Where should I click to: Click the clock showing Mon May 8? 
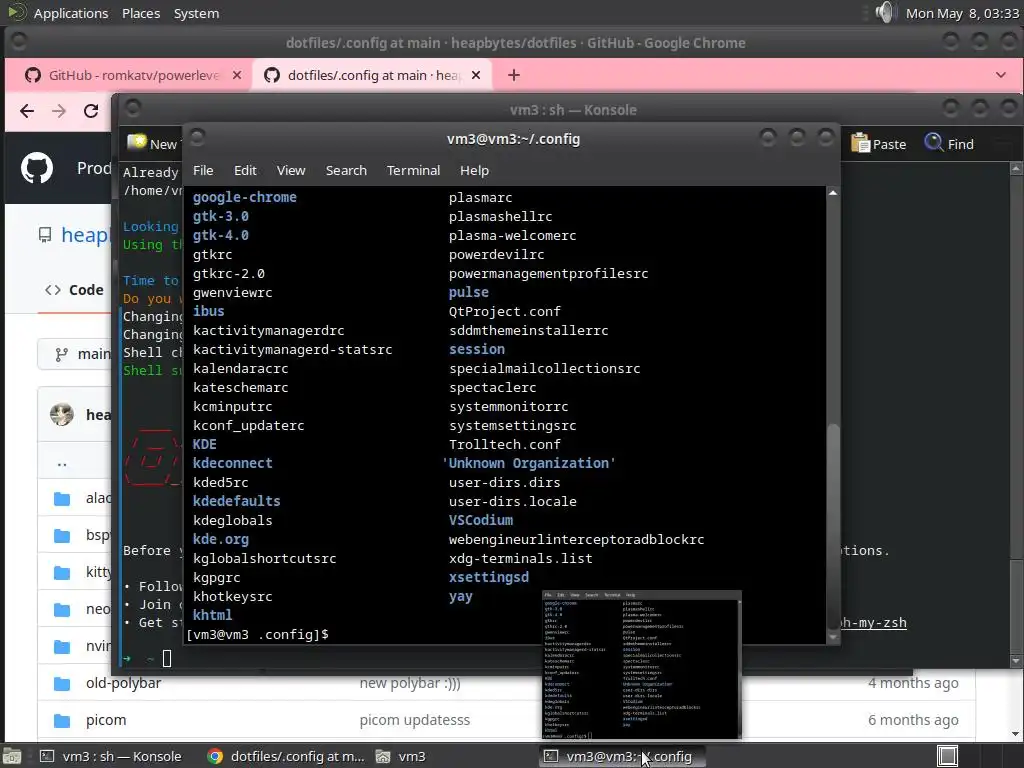[x=962, y=13]
